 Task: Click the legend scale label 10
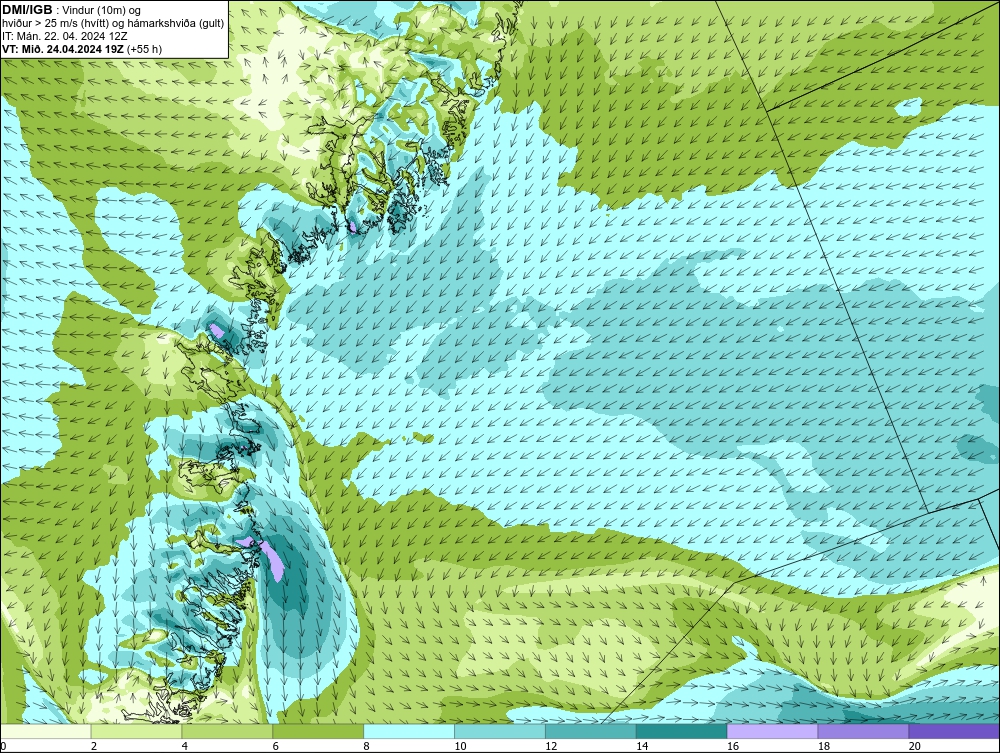tap(460, 746)
